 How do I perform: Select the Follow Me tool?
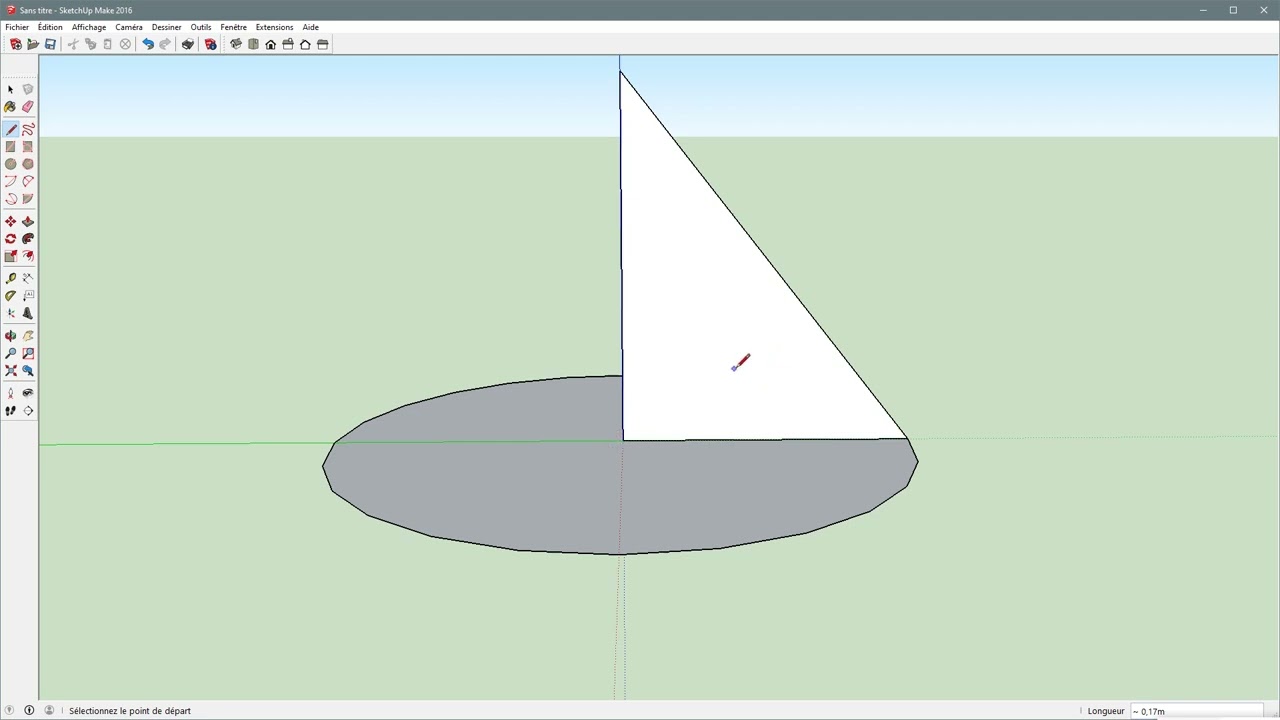[x=28, y=239]
